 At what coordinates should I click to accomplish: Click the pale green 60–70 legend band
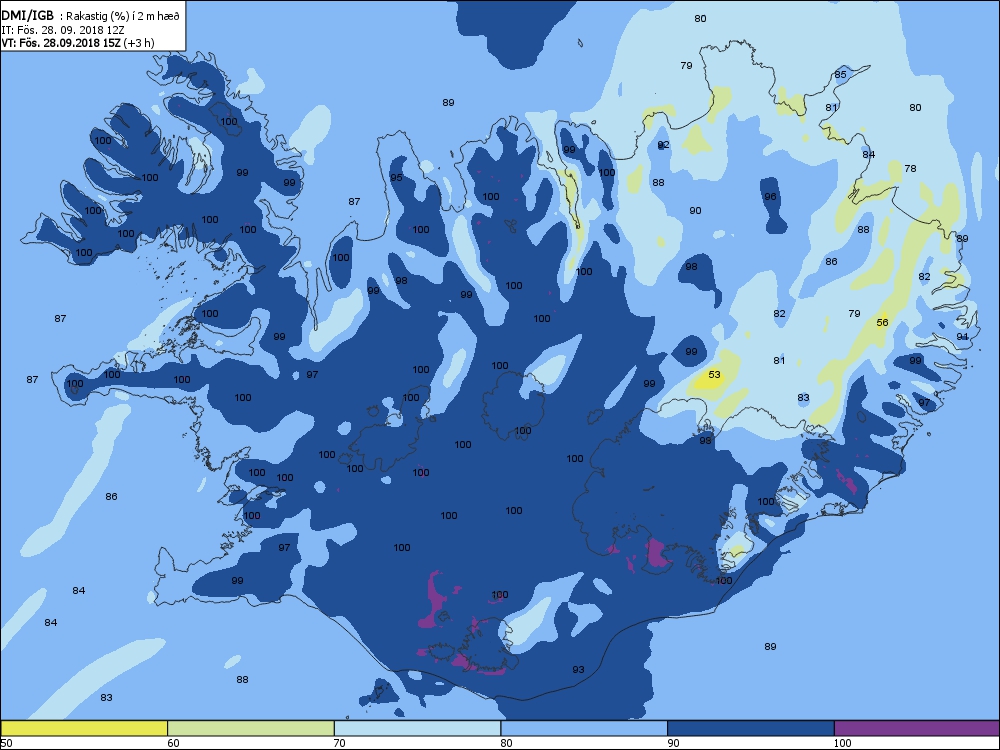tap(251, 728)
